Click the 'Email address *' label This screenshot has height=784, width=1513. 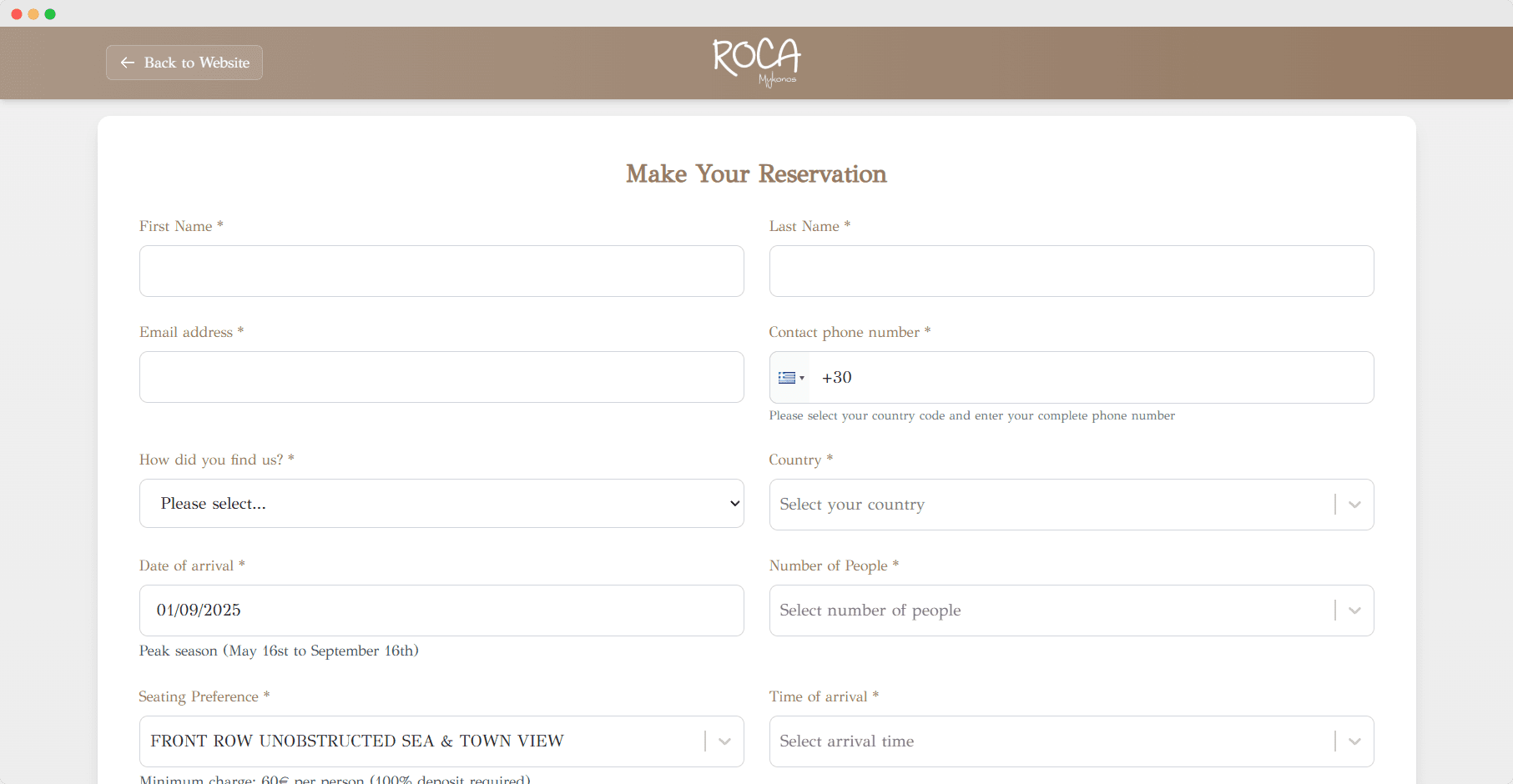[x=191, y=332]
